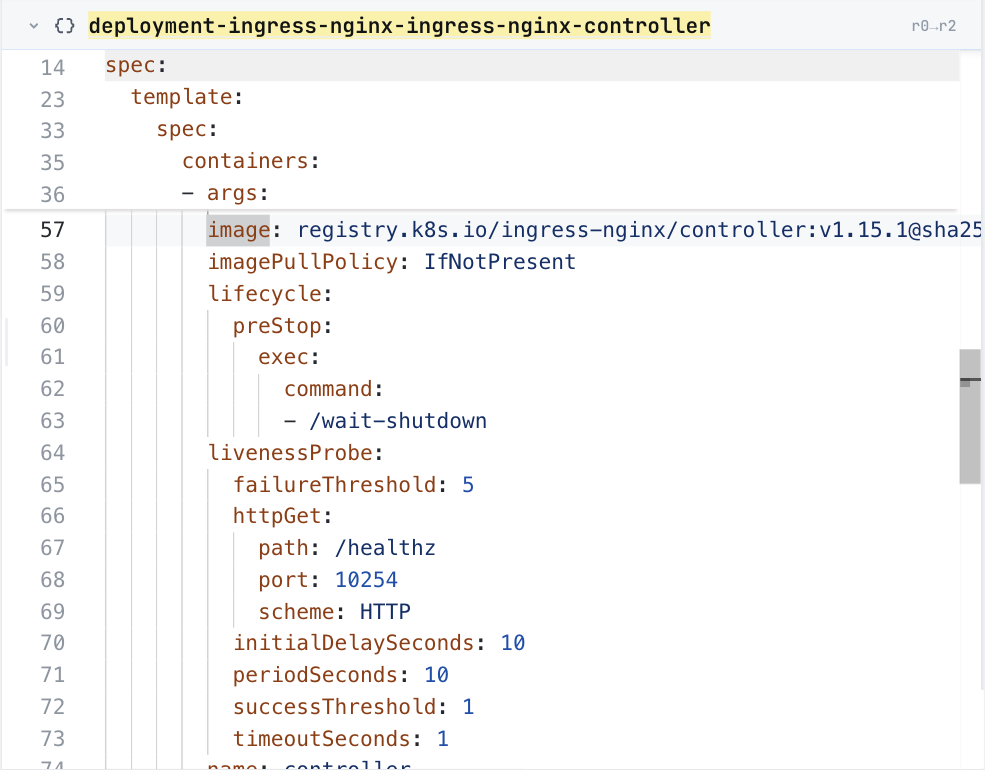Click 'IfNotPresent' pull policy value
The height and width of the screenshot is (770, 985).
tap(500, 262)
